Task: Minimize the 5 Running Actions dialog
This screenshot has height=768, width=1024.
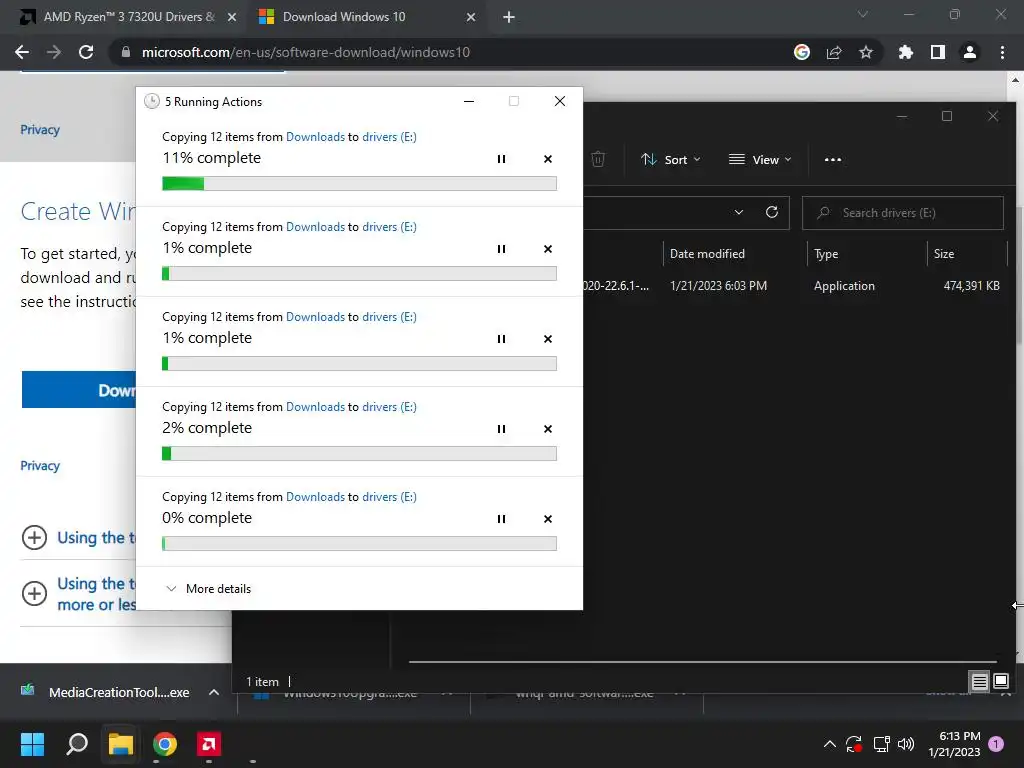Action: pos(468,101)
